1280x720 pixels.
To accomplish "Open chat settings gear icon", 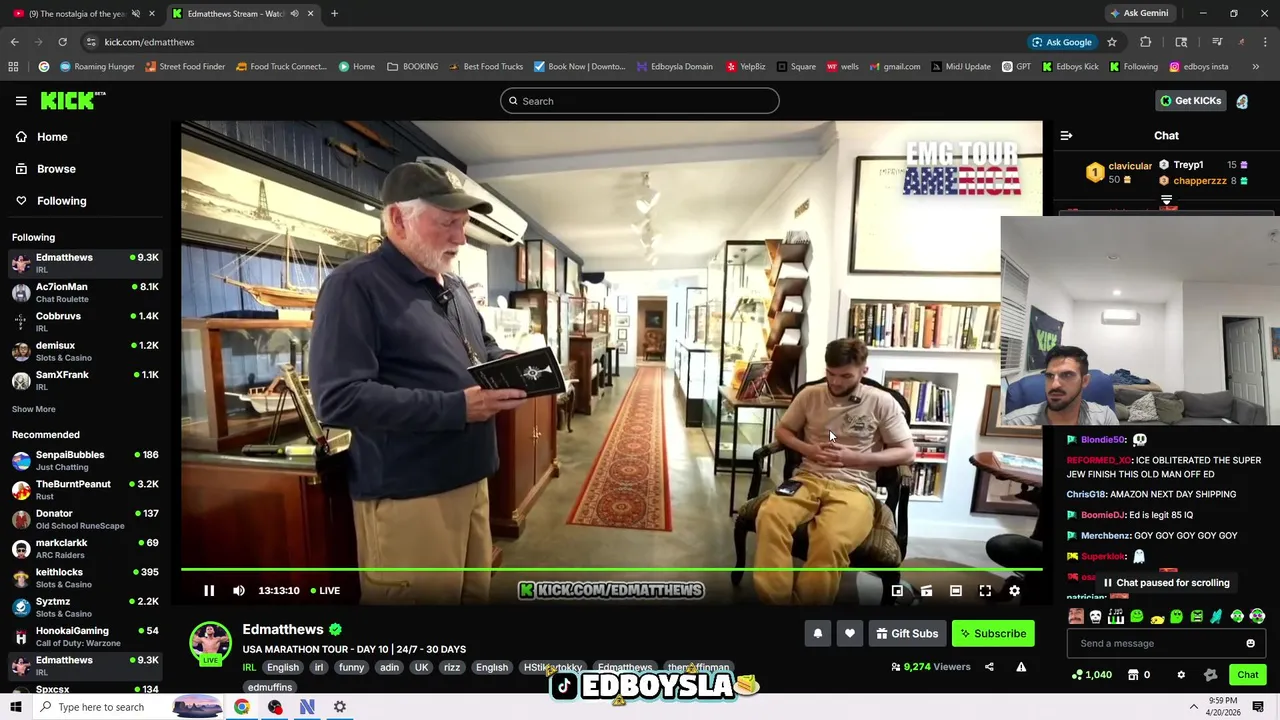I will [1181, 675].
